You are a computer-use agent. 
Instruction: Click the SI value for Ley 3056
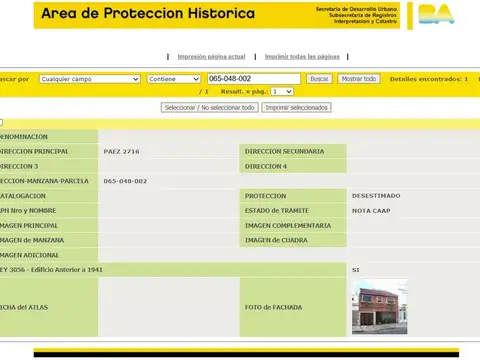[x=356, y=270]
